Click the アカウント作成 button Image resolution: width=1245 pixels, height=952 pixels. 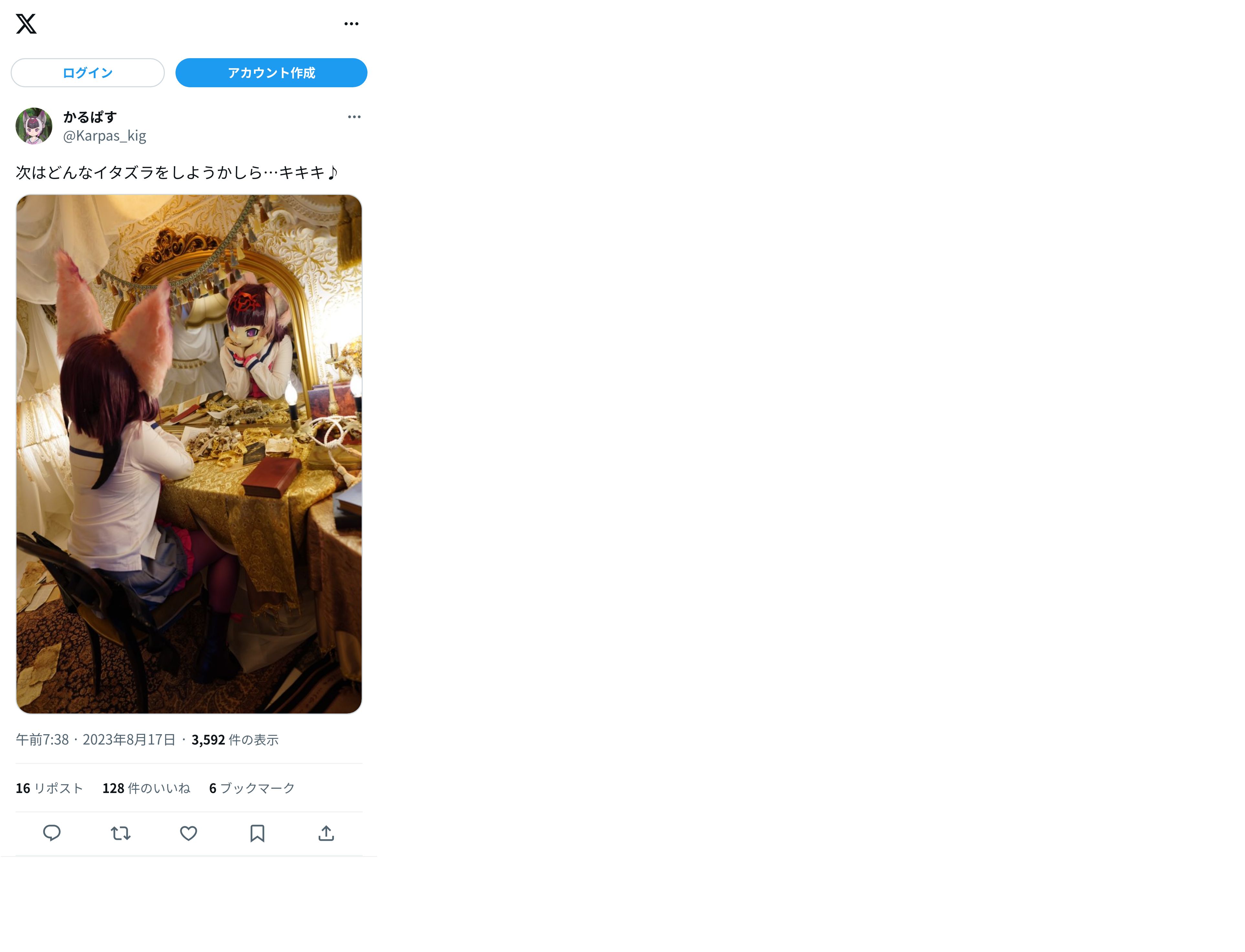[271, 72]
